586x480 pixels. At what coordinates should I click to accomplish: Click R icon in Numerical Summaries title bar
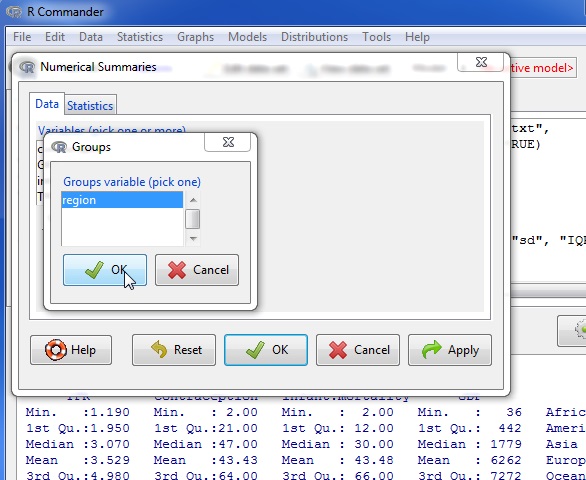[27, 67]
